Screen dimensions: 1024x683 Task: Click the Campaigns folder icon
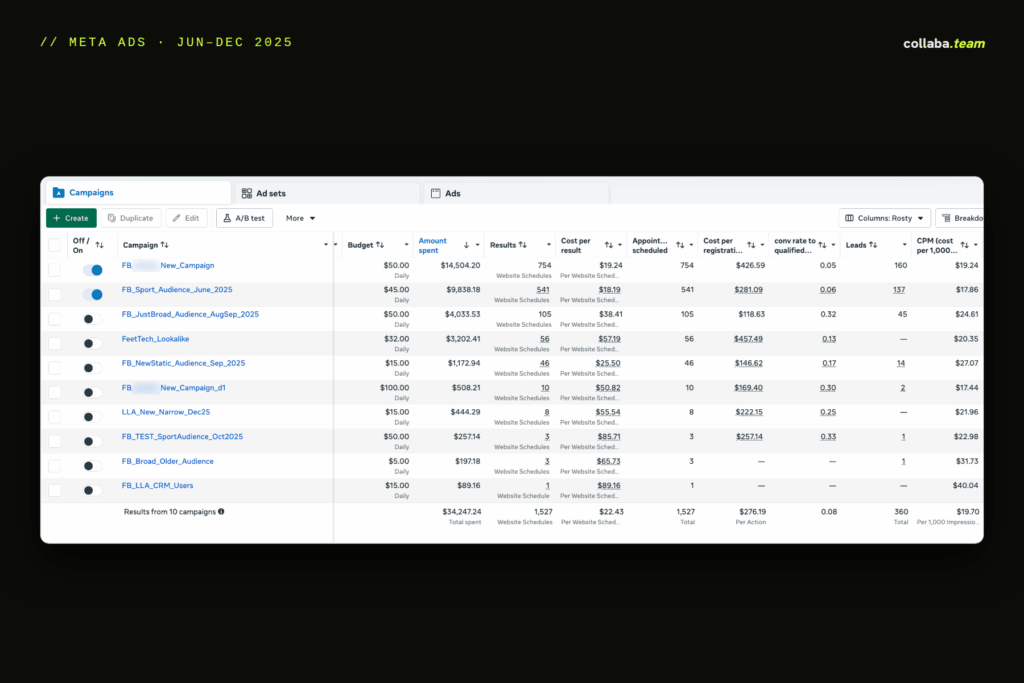[59, 193]
